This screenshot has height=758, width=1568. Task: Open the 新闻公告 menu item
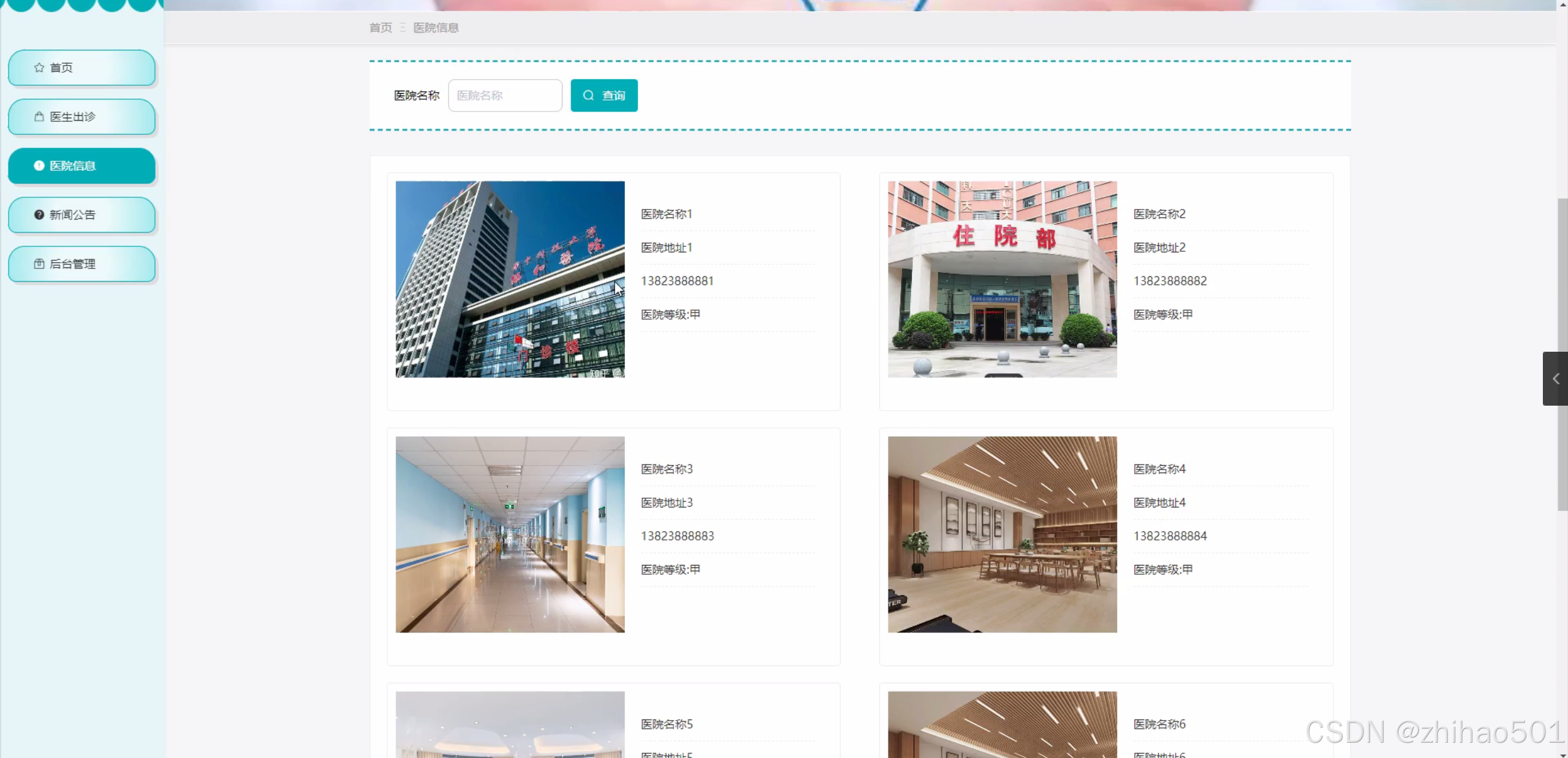pos(81,214)
